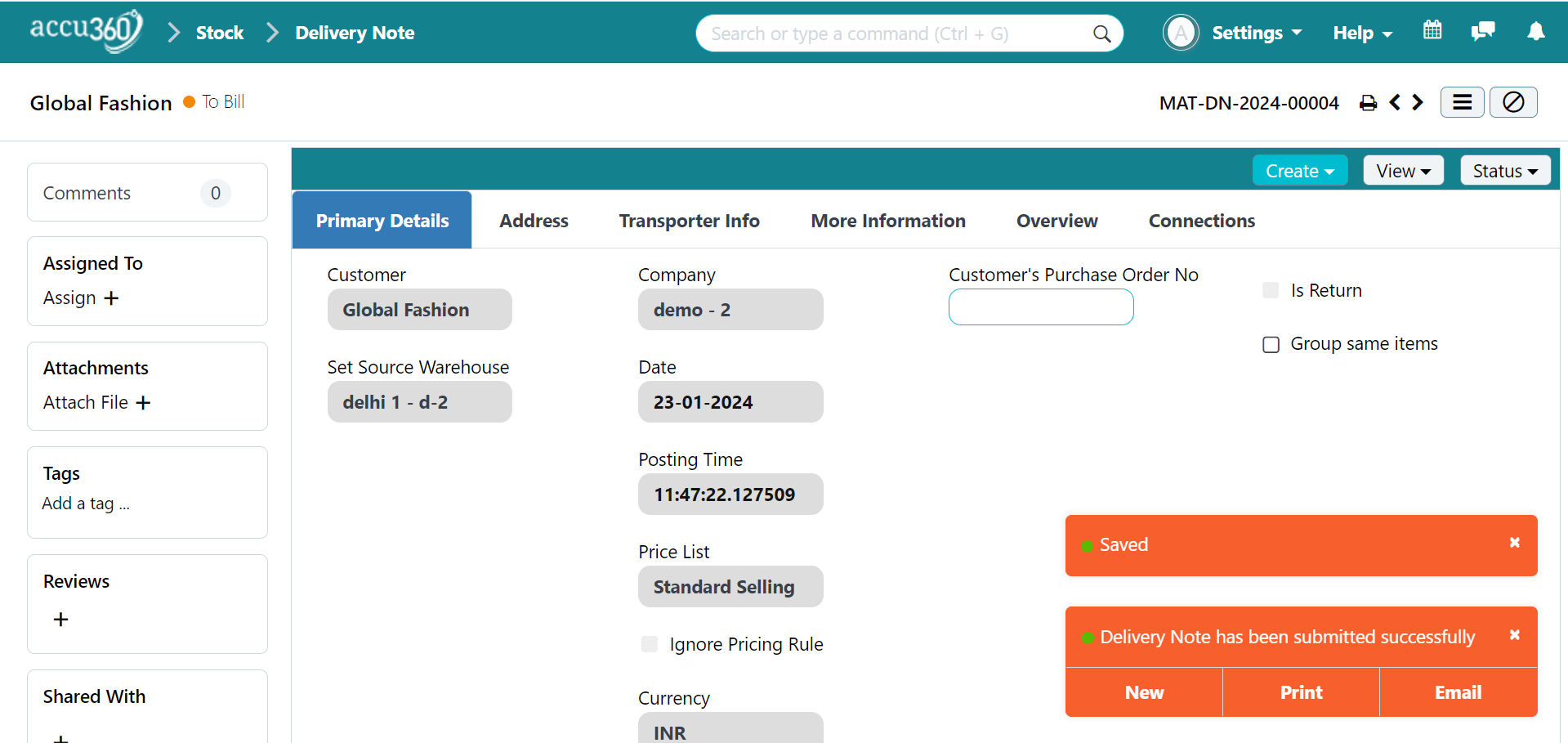1568x743 pixels.
Task: Toggle the Is Return checkbox
Action: [1271, 290]
